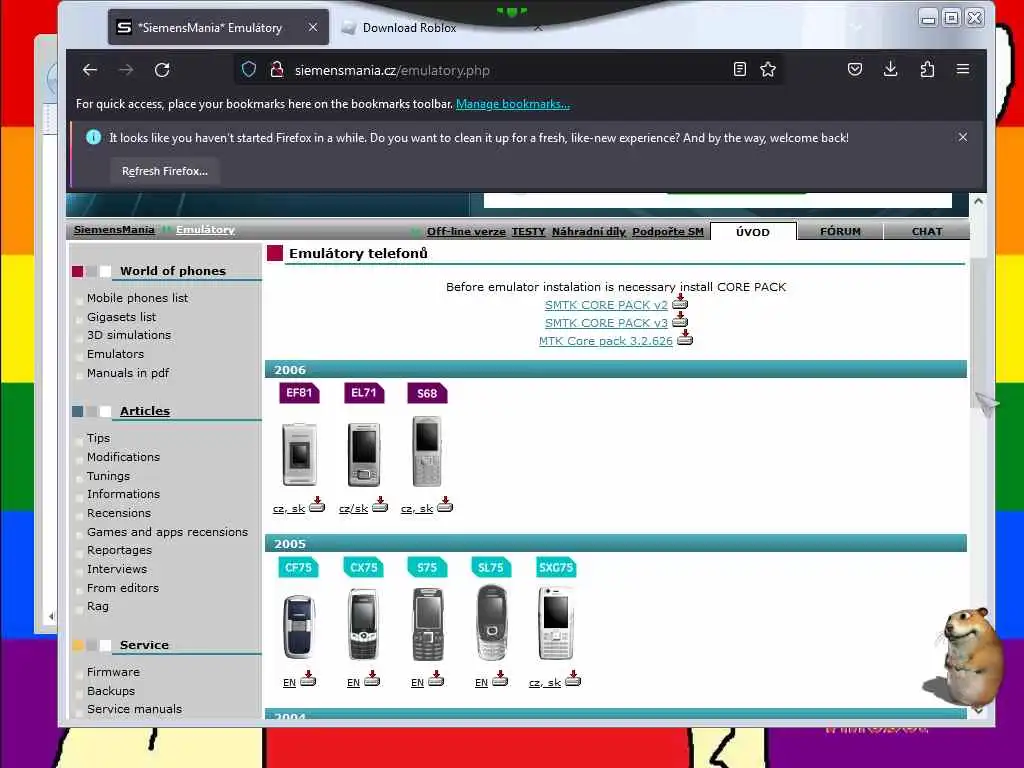
Task: Close the SiemensMania Emulátory tab
Action: click(313, 27)
